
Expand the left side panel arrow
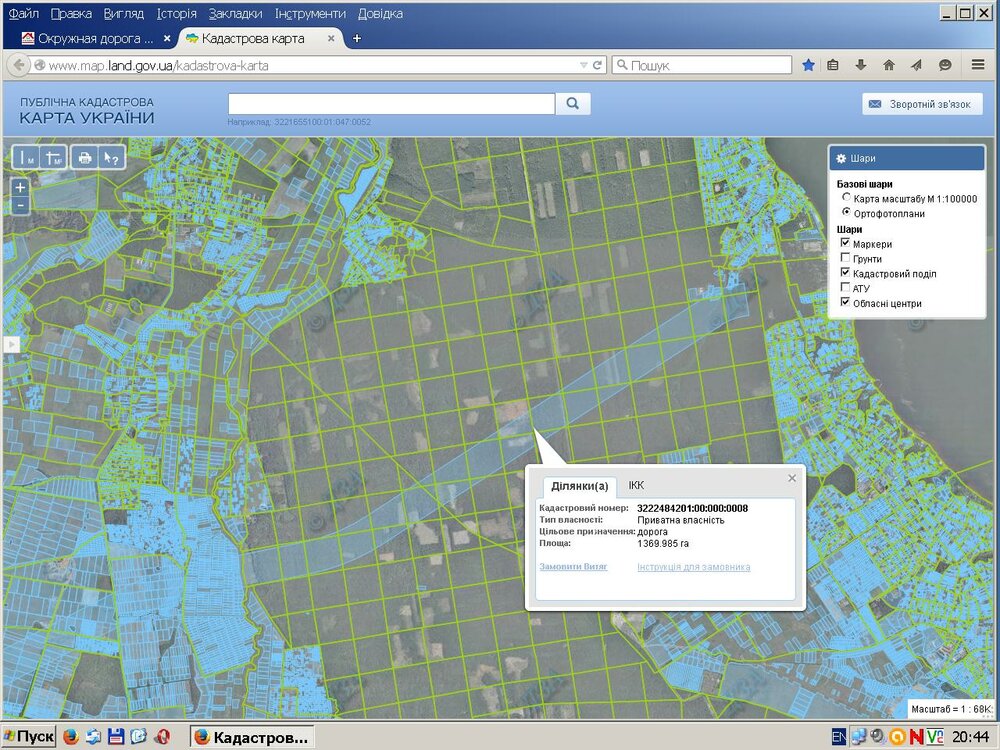(11, 344)
